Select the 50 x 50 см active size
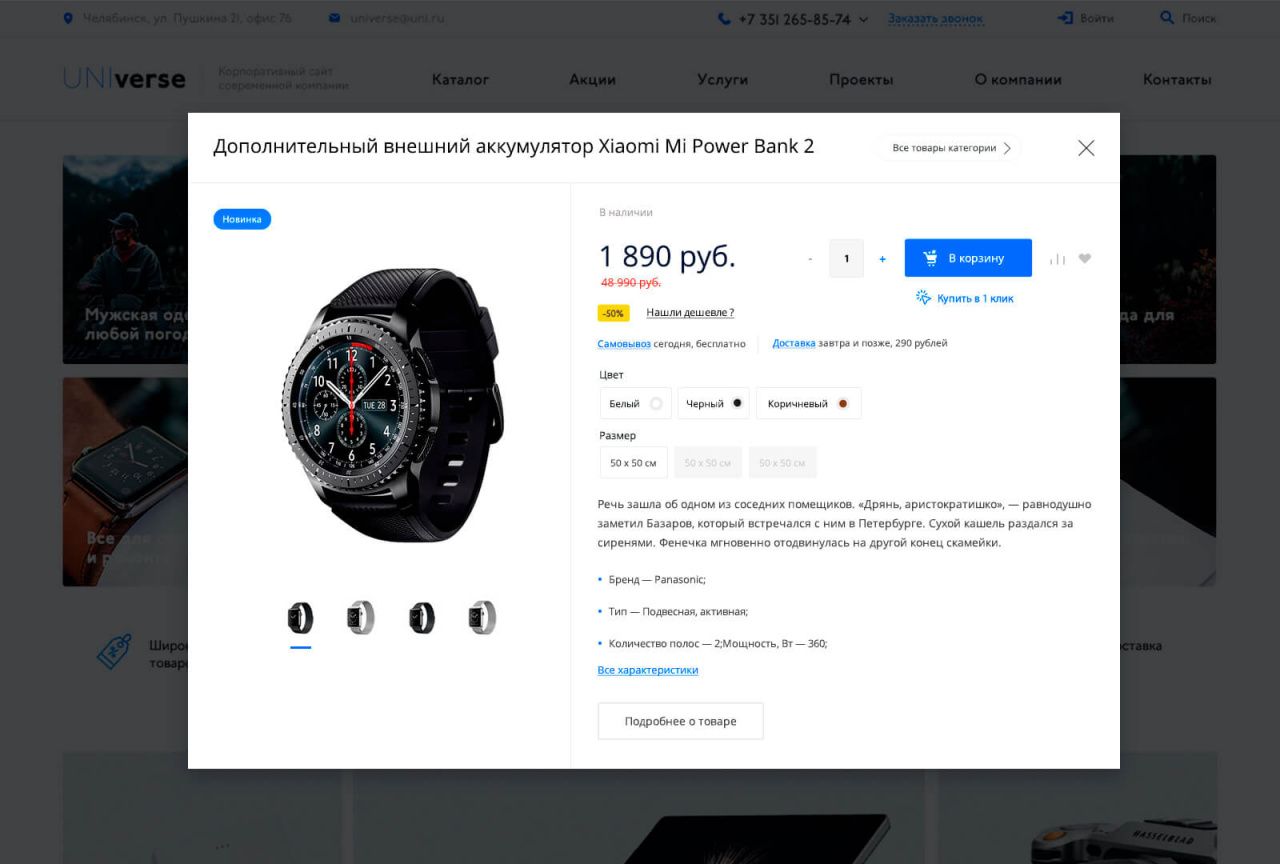The image size is (1280, 864). point(633,463)
